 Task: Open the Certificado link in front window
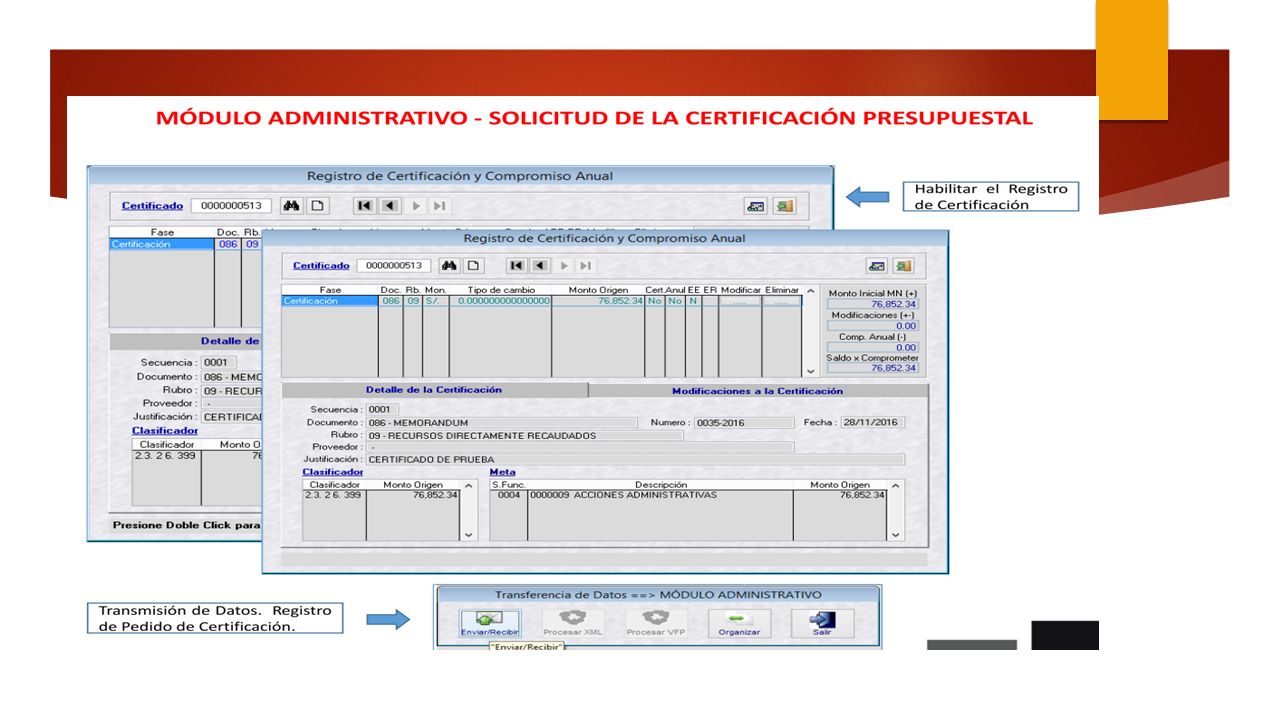click(321, 266)
